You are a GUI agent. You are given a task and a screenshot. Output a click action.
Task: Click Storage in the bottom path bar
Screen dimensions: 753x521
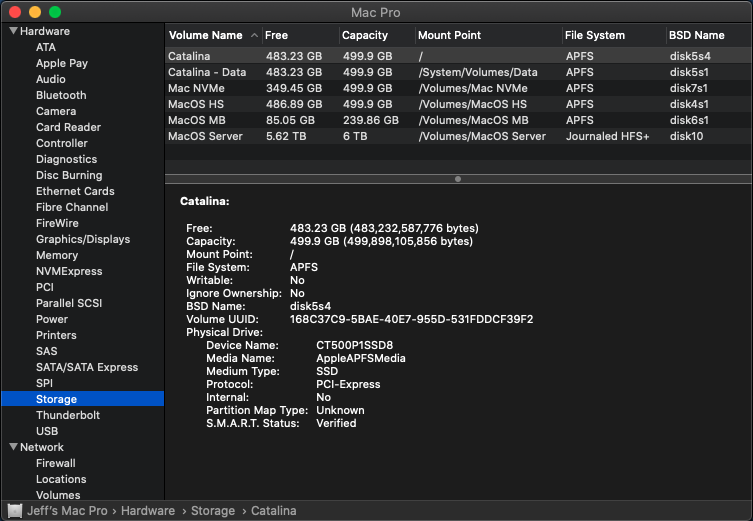213,511
